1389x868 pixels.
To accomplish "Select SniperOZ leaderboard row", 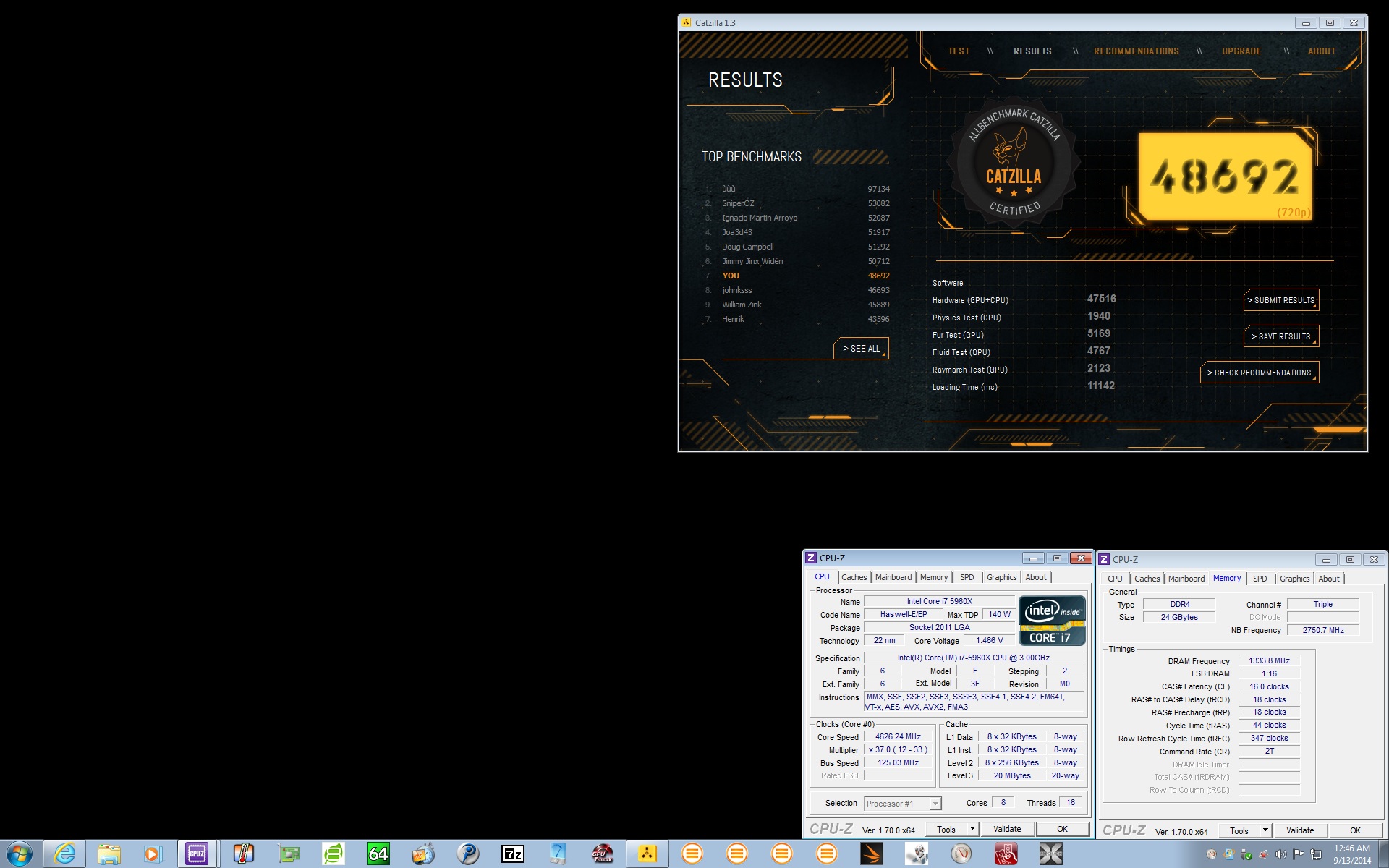I will [x=797, y=203].
